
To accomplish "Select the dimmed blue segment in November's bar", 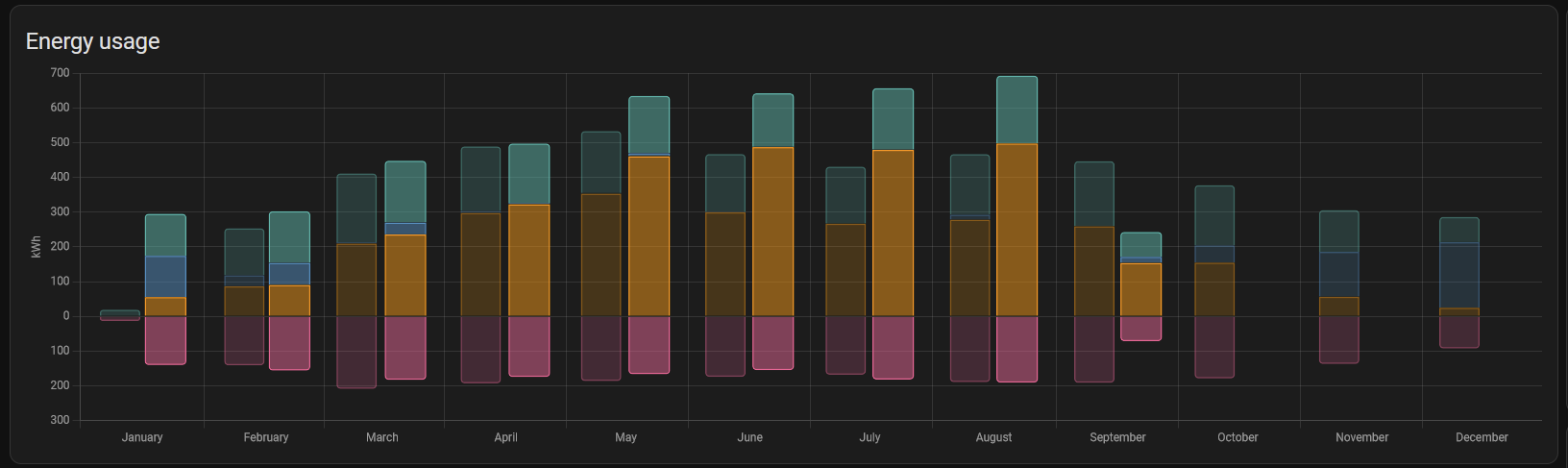I will 1338,275.
